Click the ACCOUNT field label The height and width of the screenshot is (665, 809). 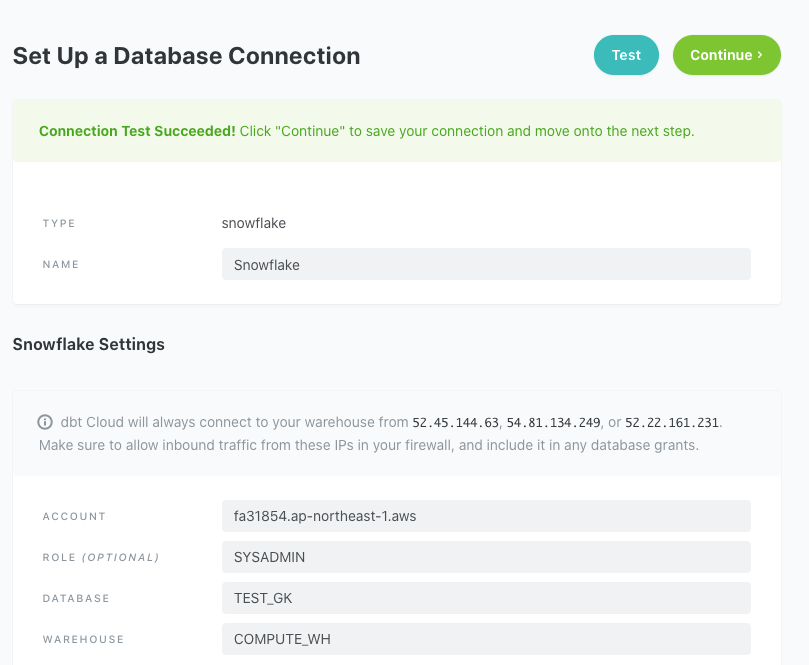click(x=74, y=517)
